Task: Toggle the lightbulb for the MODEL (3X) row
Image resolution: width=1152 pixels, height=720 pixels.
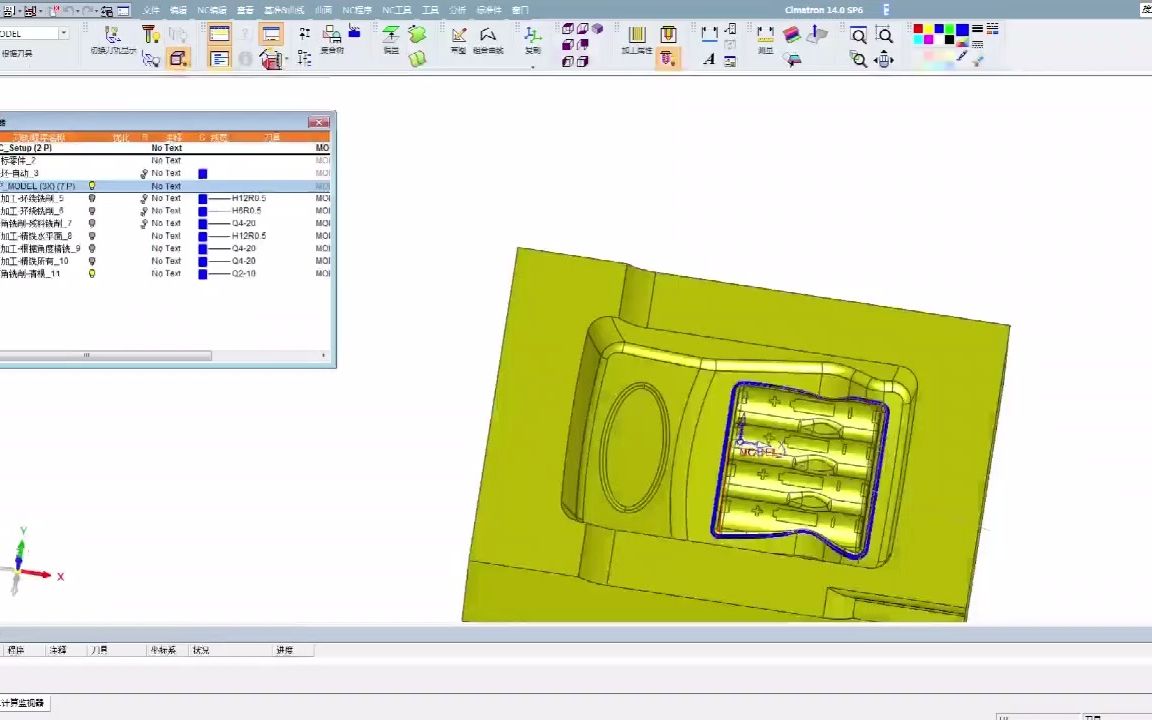Action: (x=92, y=186)
